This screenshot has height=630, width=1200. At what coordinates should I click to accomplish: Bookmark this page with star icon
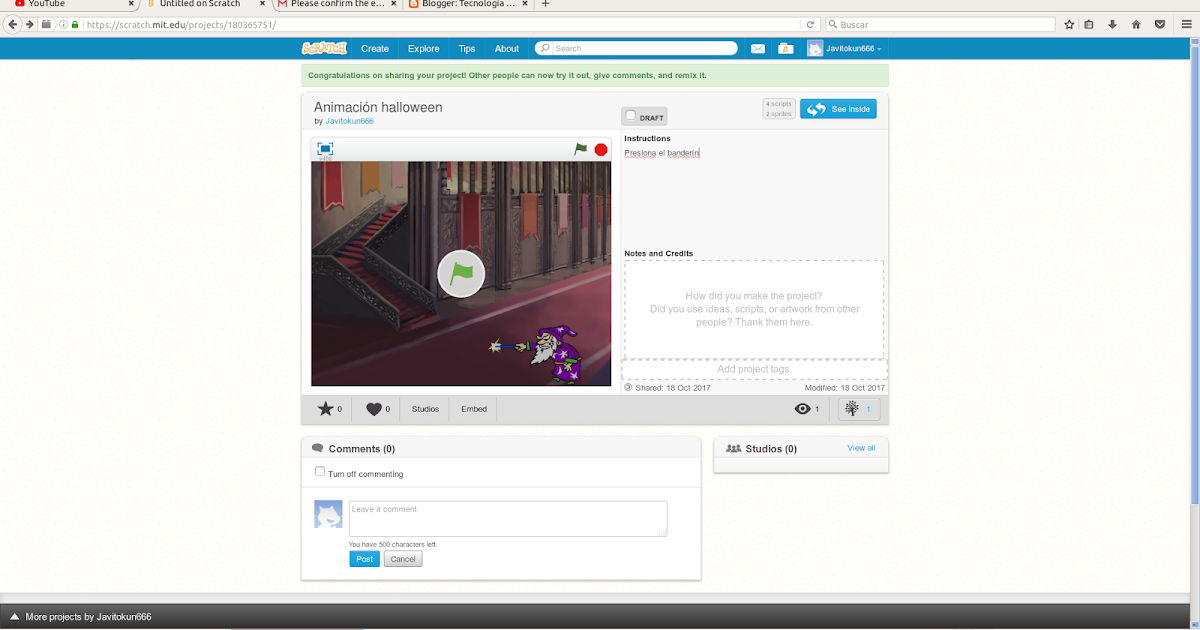tap(1069, 24)
